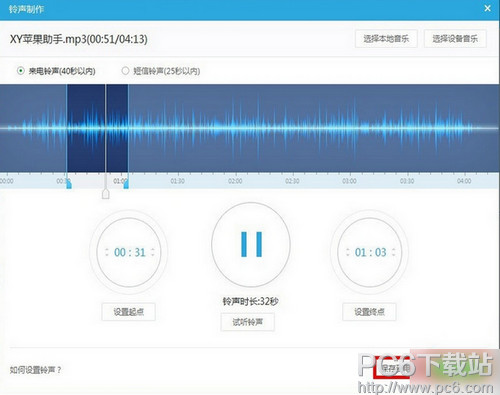Open the 如何设置铃声? help link
The image size is (500, 395).
35,370
